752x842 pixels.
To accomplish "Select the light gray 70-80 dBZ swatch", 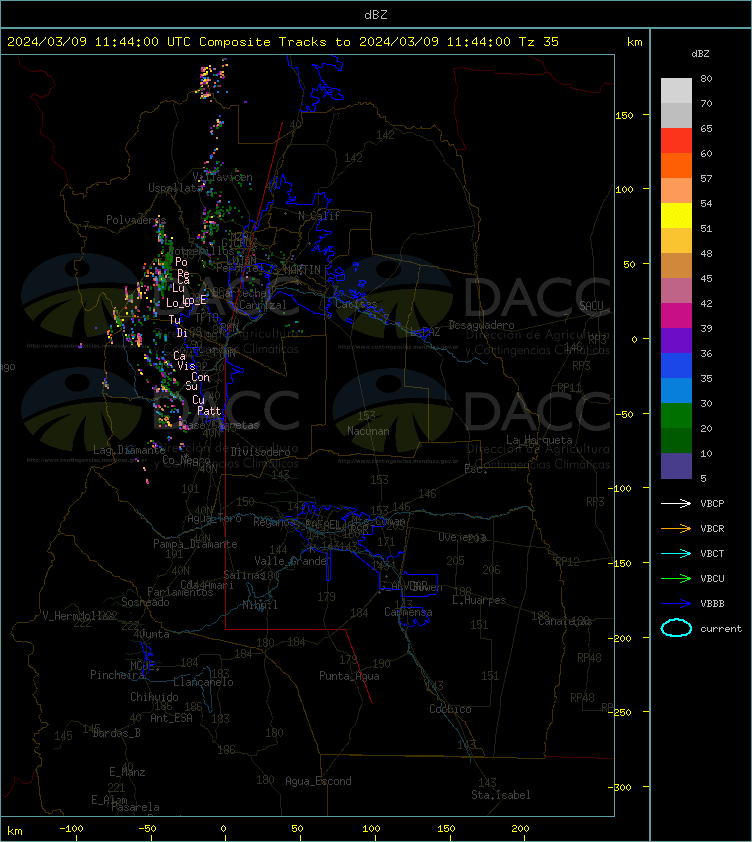I will (676, 91).
